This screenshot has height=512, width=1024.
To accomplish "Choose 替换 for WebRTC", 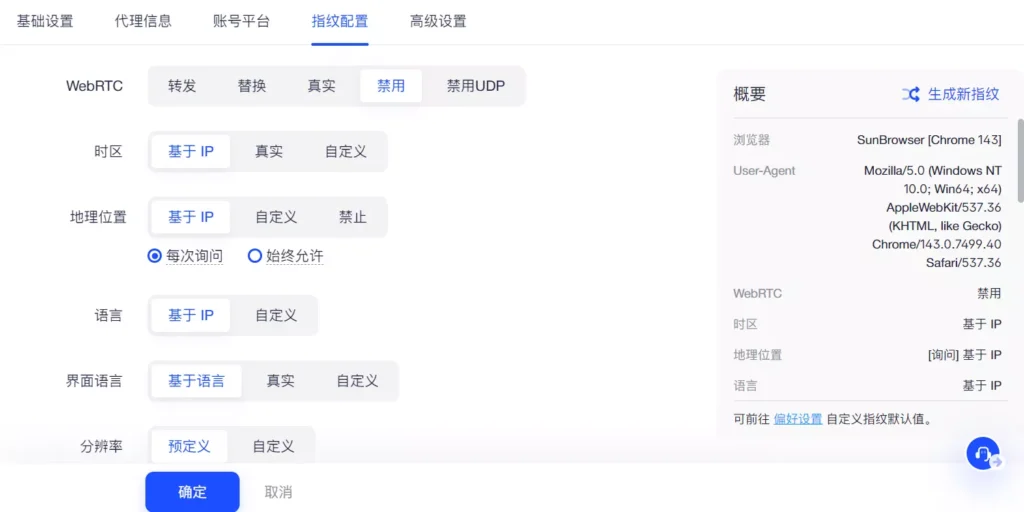I will tap(252, 86).
